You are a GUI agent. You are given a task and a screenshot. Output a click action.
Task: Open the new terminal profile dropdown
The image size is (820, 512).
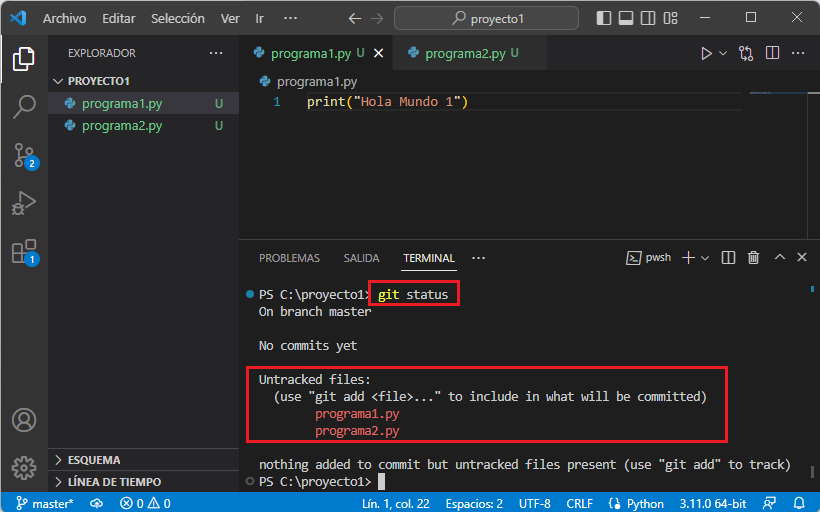coord(705,258)
